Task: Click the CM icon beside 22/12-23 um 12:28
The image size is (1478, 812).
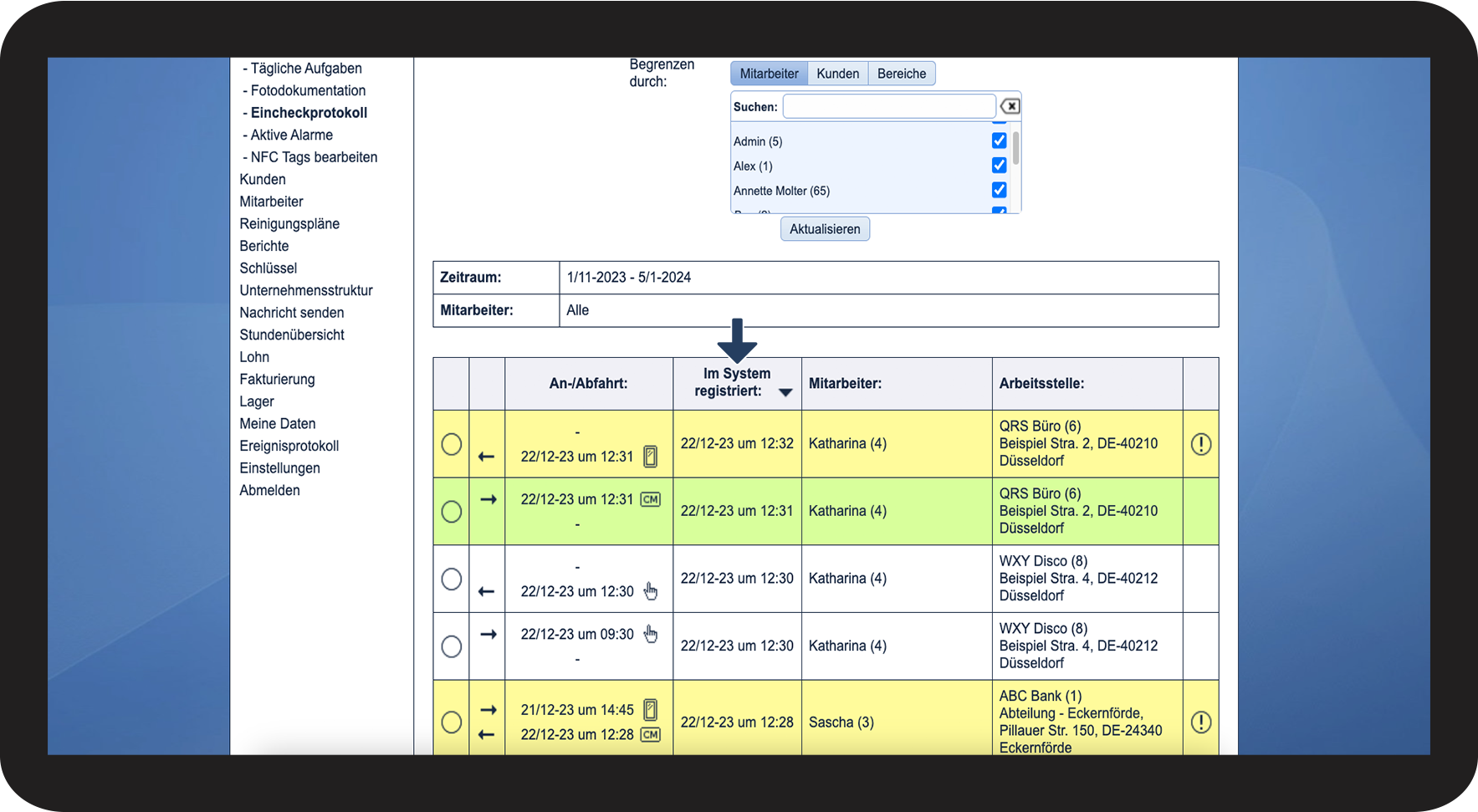Action: pyautogui.click(x=650, y=734)
